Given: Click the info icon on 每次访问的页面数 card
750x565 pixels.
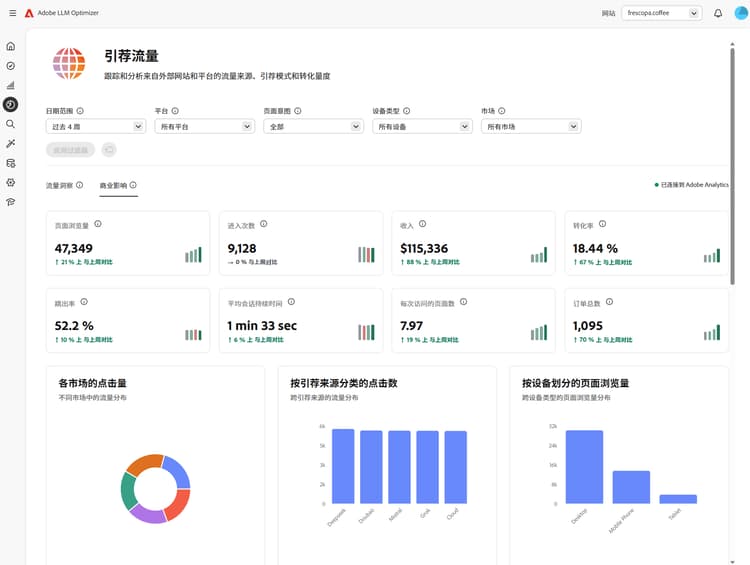Looking at the screenshot, I should click(x=463, y=301).
